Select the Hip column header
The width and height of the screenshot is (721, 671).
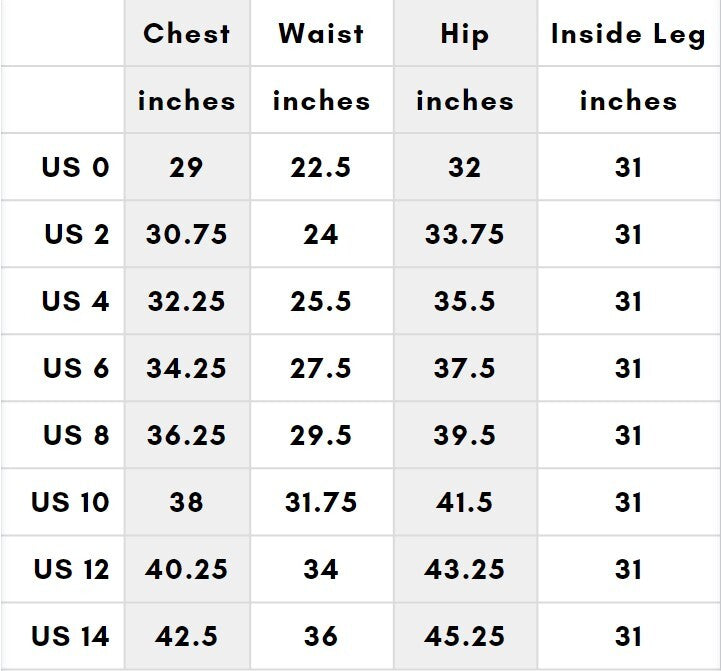click(464, 34)
